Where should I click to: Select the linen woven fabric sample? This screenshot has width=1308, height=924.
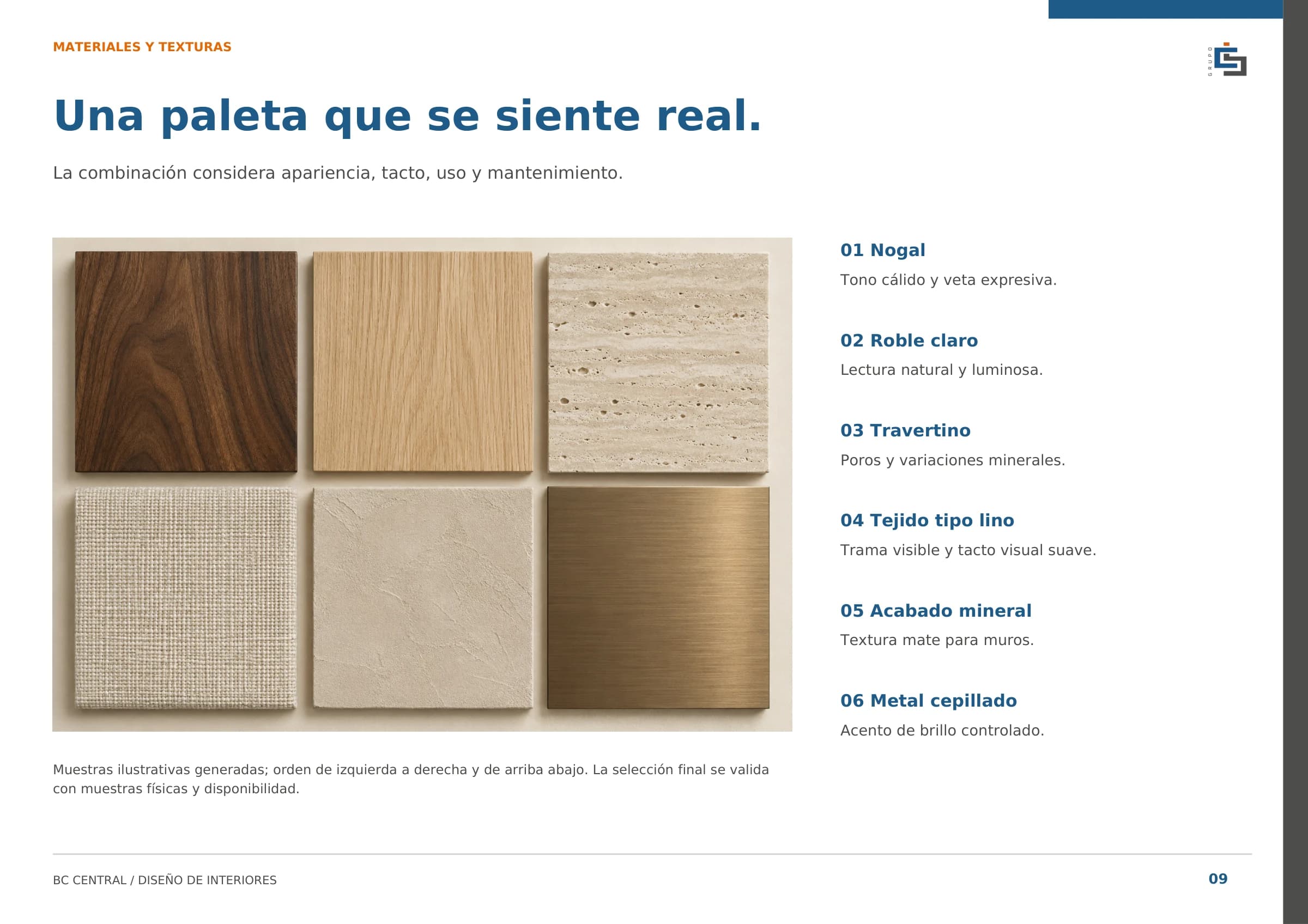pyautogui.click(x=186, y=598)
